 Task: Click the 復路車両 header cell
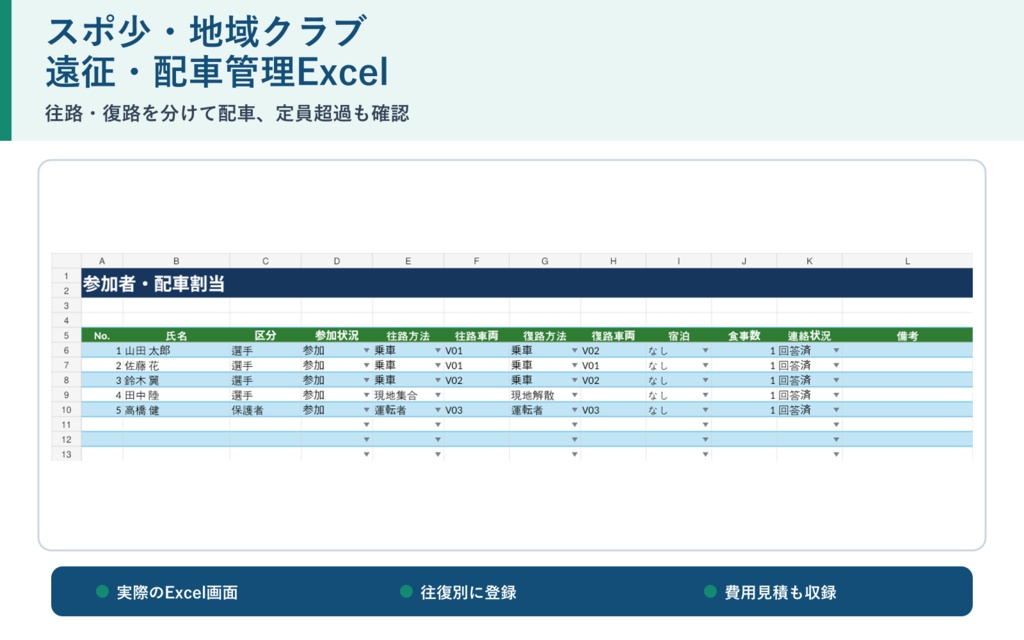(x=613, y=336)
